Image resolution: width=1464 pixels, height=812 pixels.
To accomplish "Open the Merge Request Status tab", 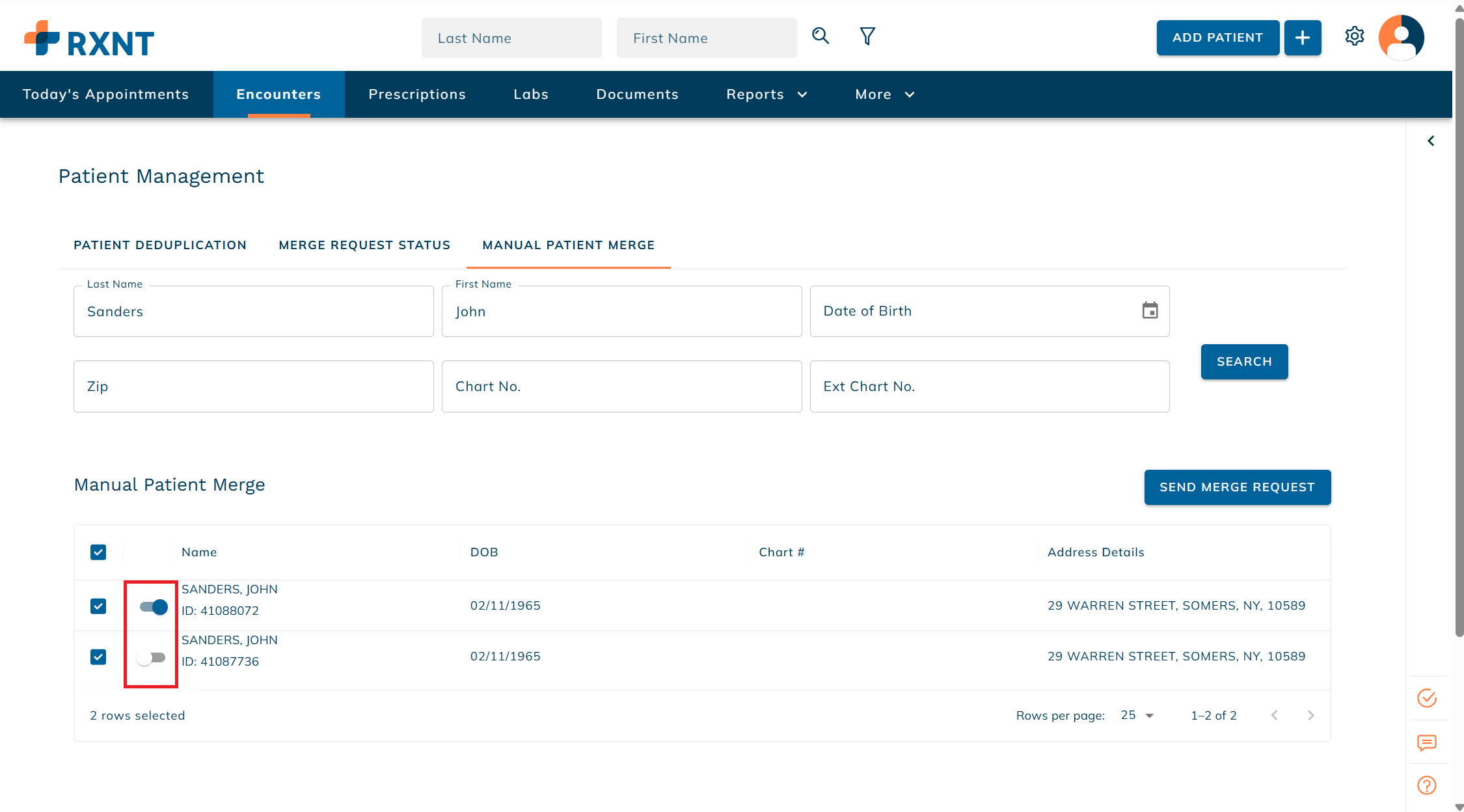I will [364, 245].
